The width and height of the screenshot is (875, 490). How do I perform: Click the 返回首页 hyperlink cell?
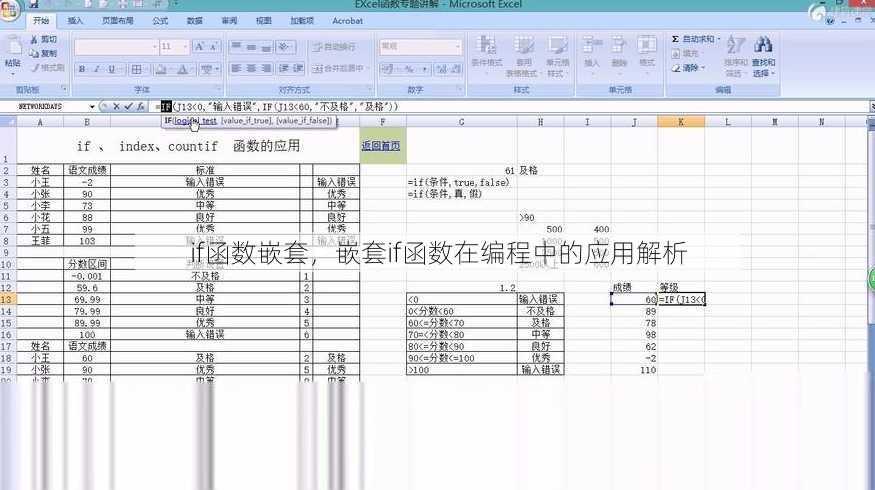(x=381, y=146)
